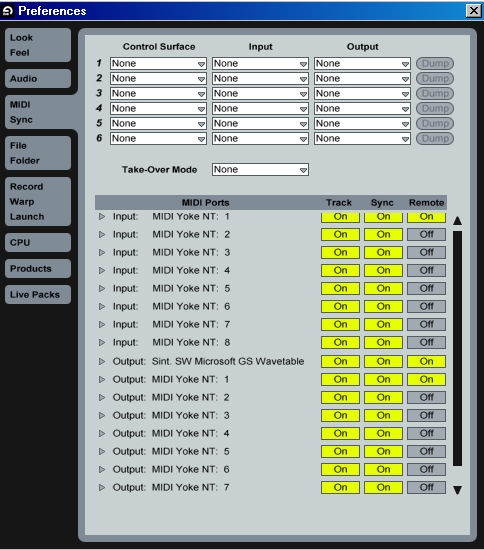Click the Dump button for row 2
This screenshot has width=484, height=550.
(435, 79)
